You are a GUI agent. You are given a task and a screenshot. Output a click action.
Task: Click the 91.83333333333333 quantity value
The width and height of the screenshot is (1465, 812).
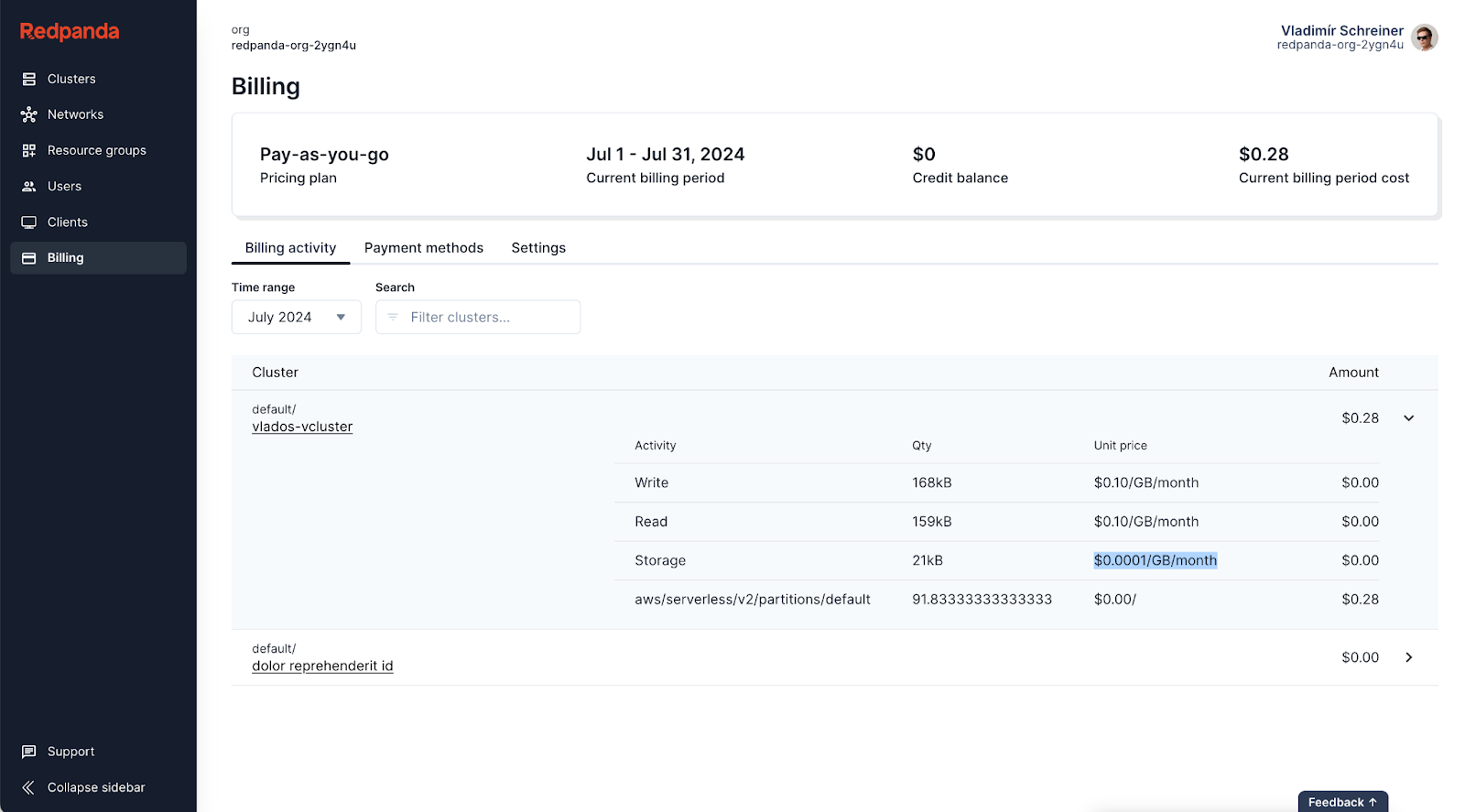(x=982, y=600)
